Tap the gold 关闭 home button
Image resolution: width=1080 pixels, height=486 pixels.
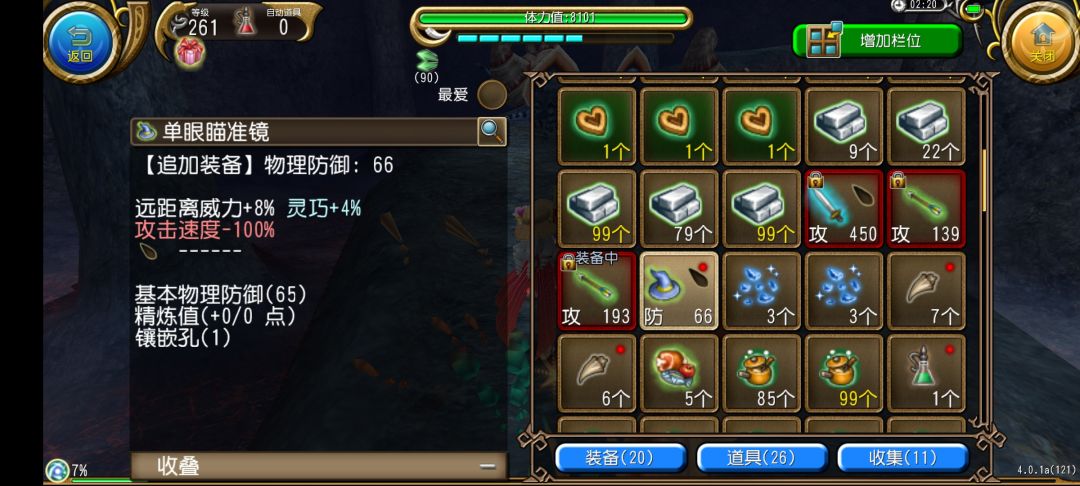pyautogui.click(x=1041, y=42)
